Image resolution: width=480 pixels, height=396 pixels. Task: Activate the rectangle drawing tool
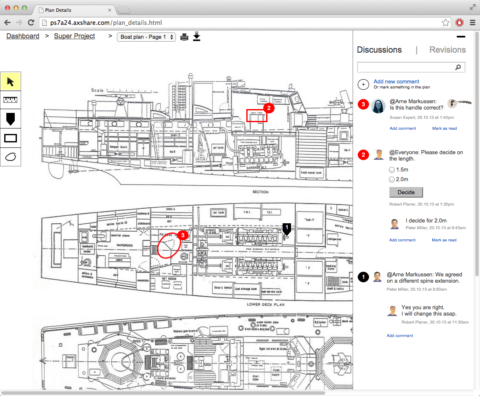click(x=10, y=138)
